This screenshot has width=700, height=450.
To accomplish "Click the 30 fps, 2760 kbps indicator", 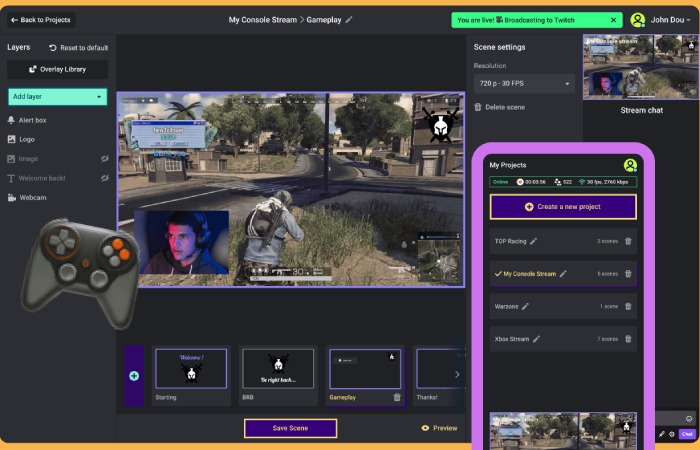I will point(603,182).
